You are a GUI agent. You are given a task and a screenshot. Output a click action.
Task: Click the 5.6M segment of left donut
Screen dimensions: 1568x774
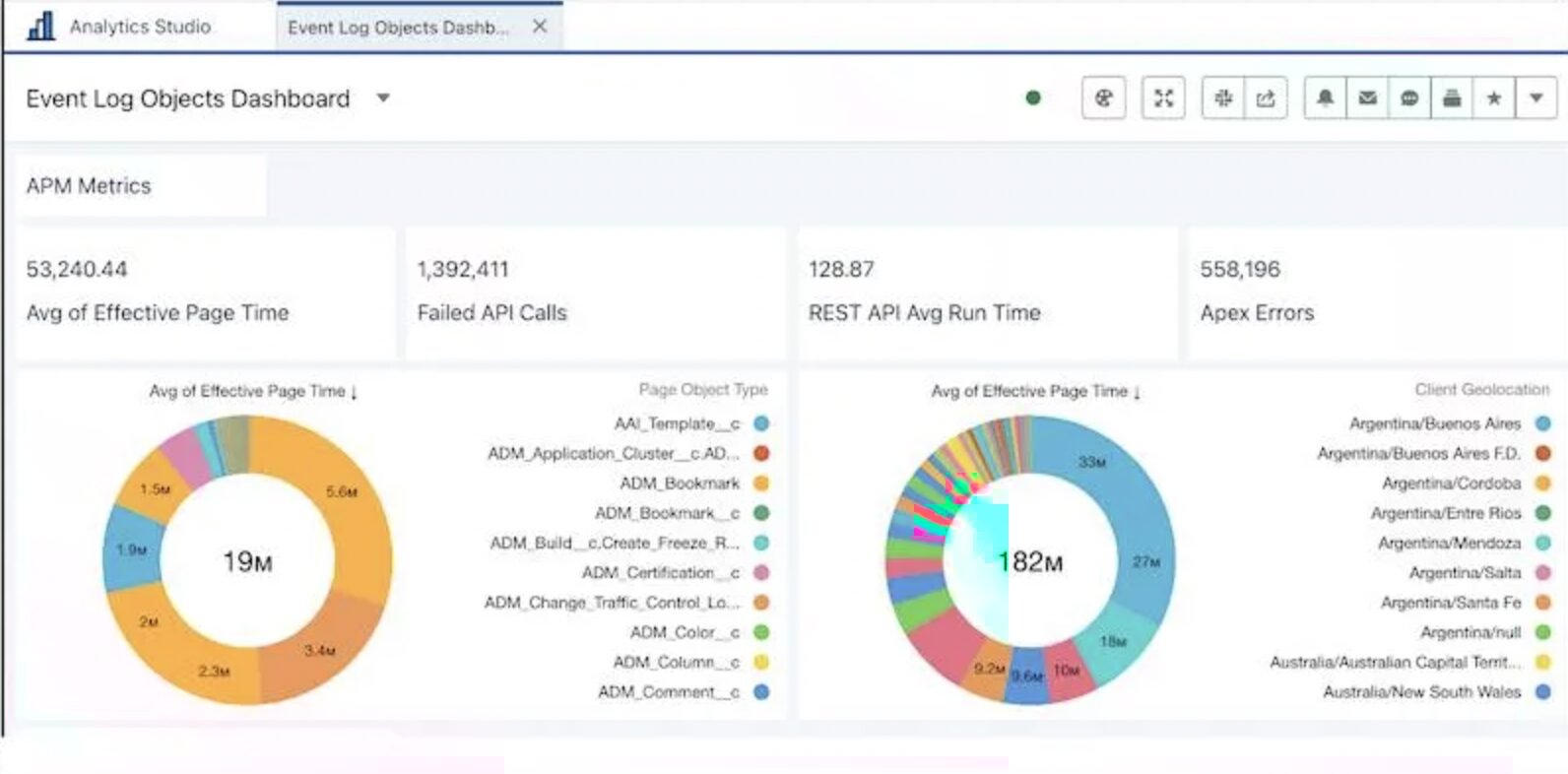pos(343,492)
